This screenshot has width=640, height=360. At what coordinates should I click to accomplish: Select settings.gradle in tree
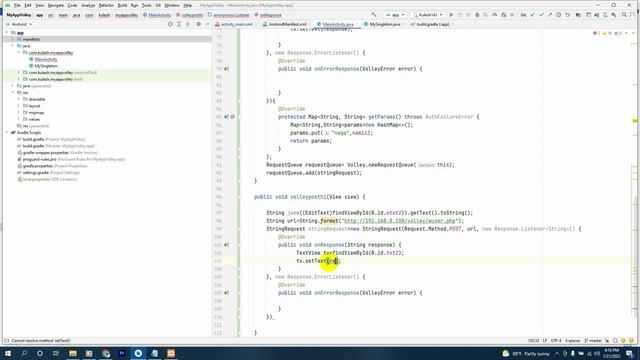(48, 173)
